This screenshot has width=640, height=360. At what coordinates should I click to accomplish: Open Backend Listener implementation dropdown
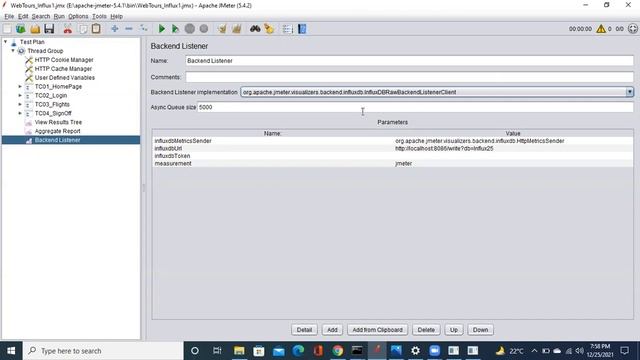point(629,92)
